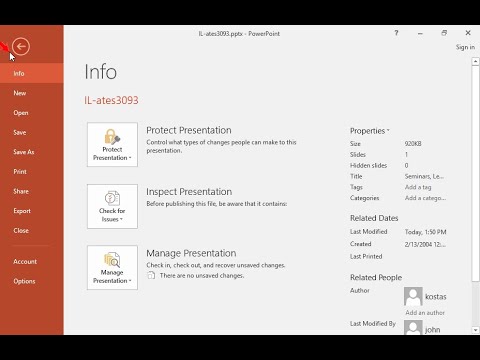Open the Check for Issues dropdown button

point(112,206)
